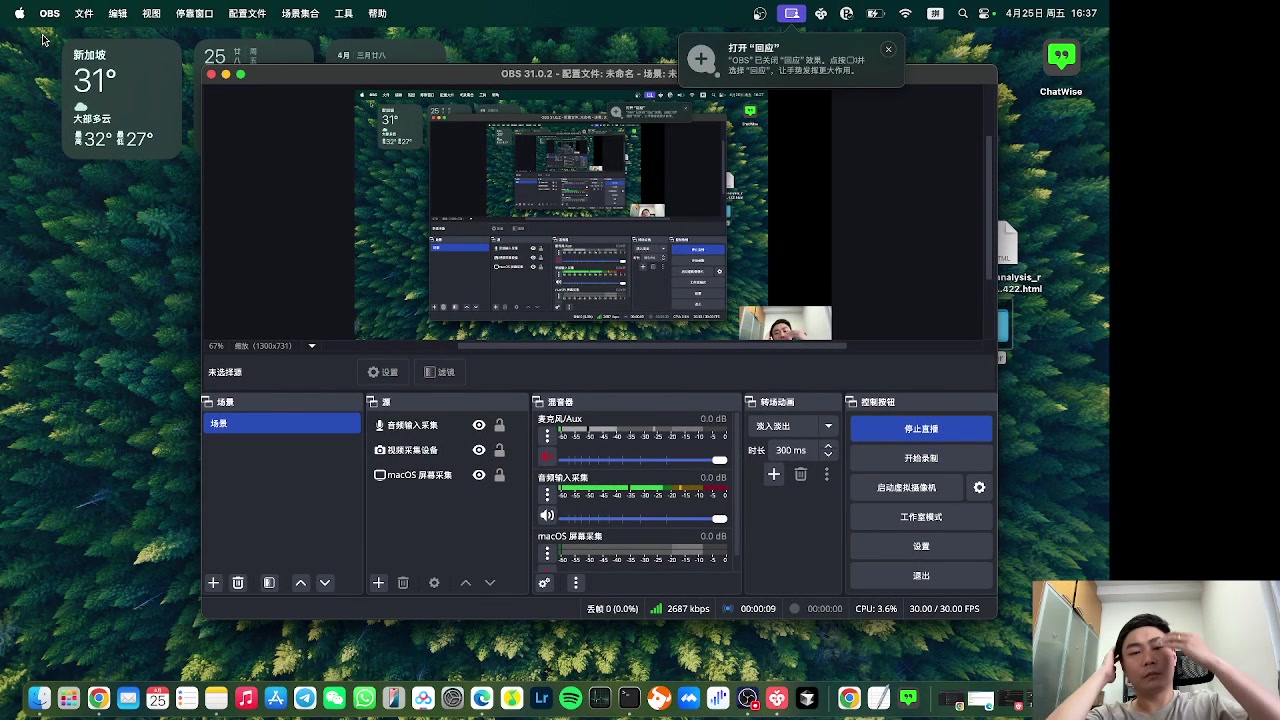Click the 停止直播 button
Image resolution: width=1280 pixels, height=720 pixels.
coord(921,429)
